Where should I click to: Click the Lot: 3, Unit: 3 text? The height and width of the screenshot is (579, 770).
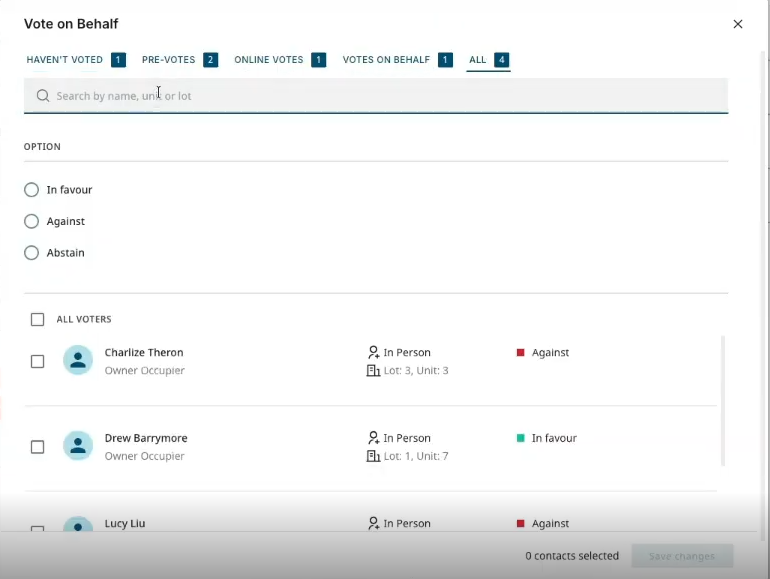[x=416, y=370]
